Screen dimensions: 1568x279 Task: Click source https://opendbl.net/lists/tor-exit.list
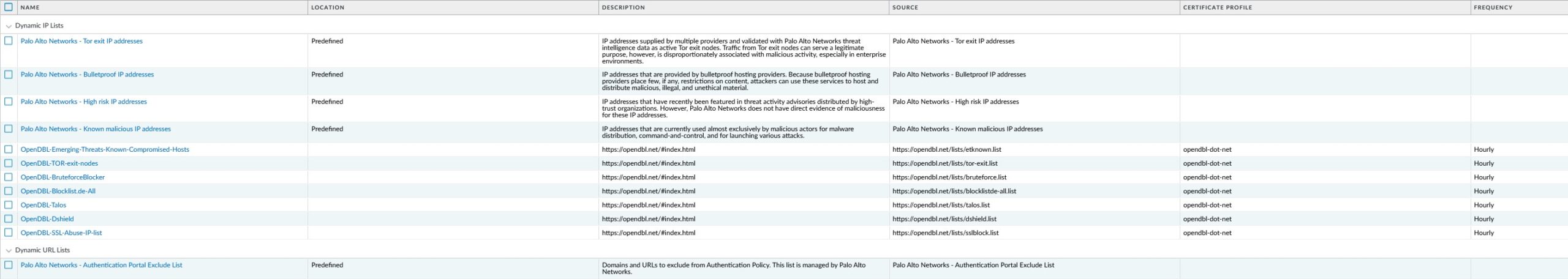point(945,163)
